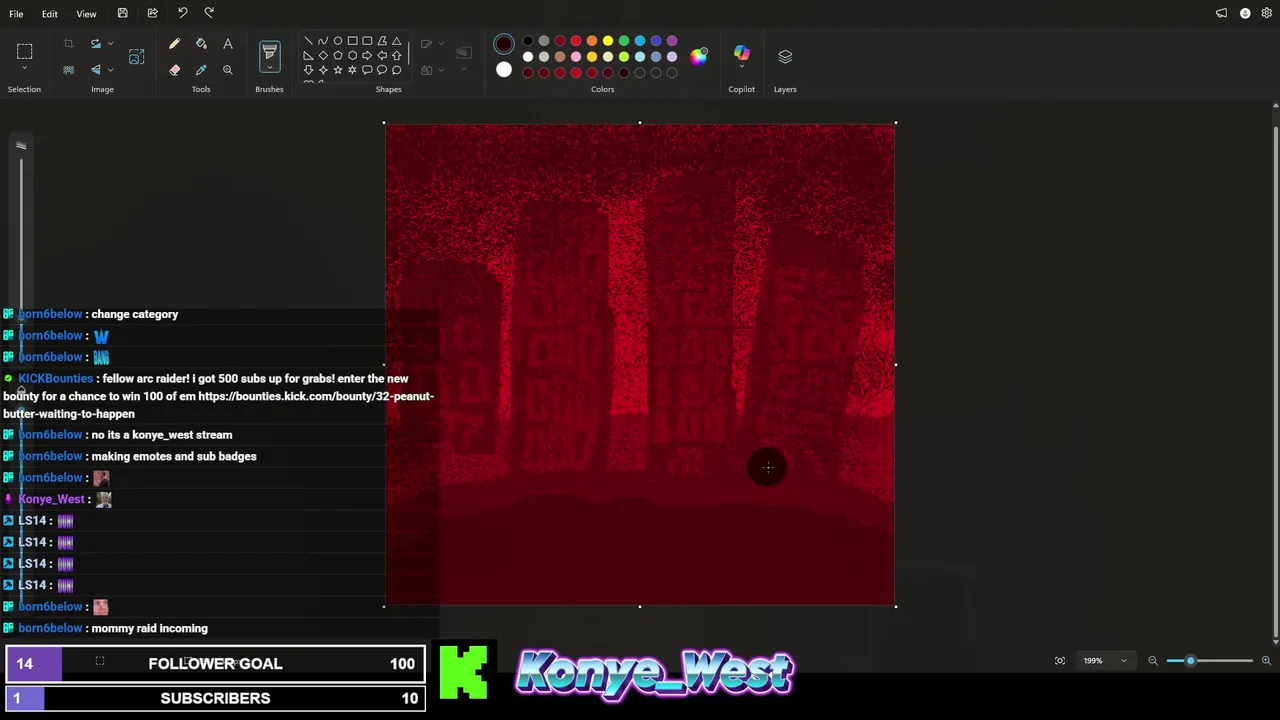The height and width of the screenshot is (720, 1280).
Task: Click the Konye_West username in chat
Action: point(51,500)
